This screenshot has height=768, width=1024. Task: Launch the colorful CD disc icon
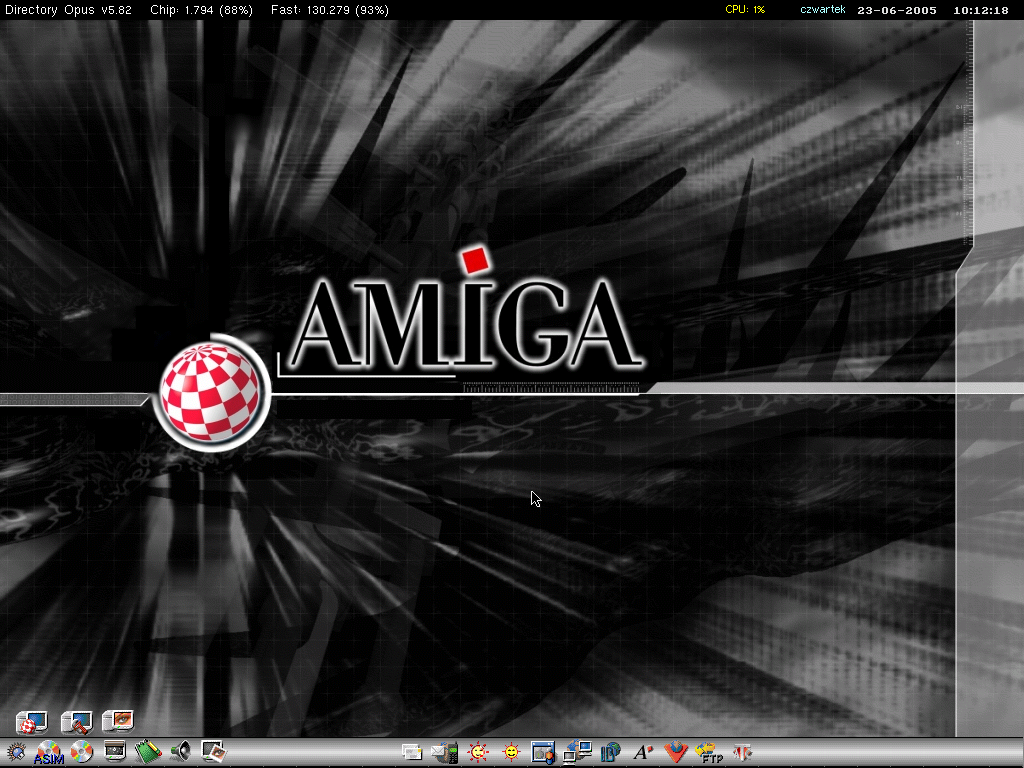81,752
